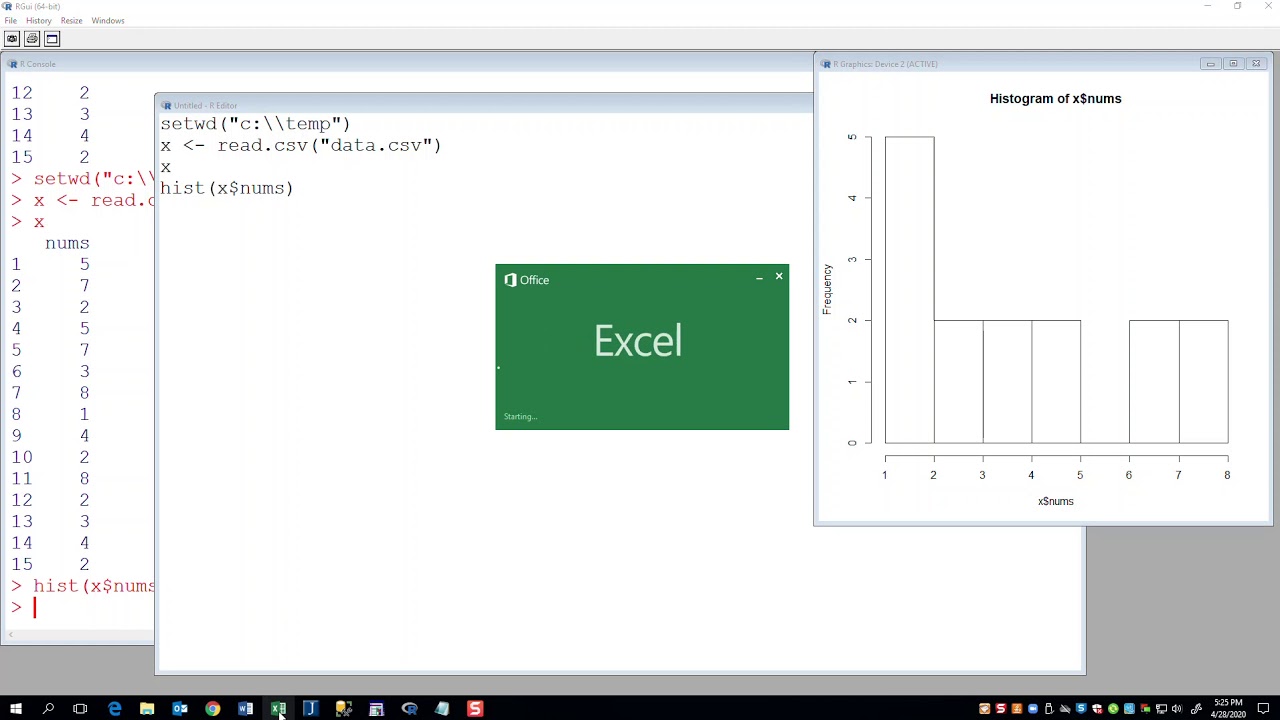Click the OneDrive cloud tray icon
Viewport: 1280px width, 720px height.
click(x=1065, y=709)
